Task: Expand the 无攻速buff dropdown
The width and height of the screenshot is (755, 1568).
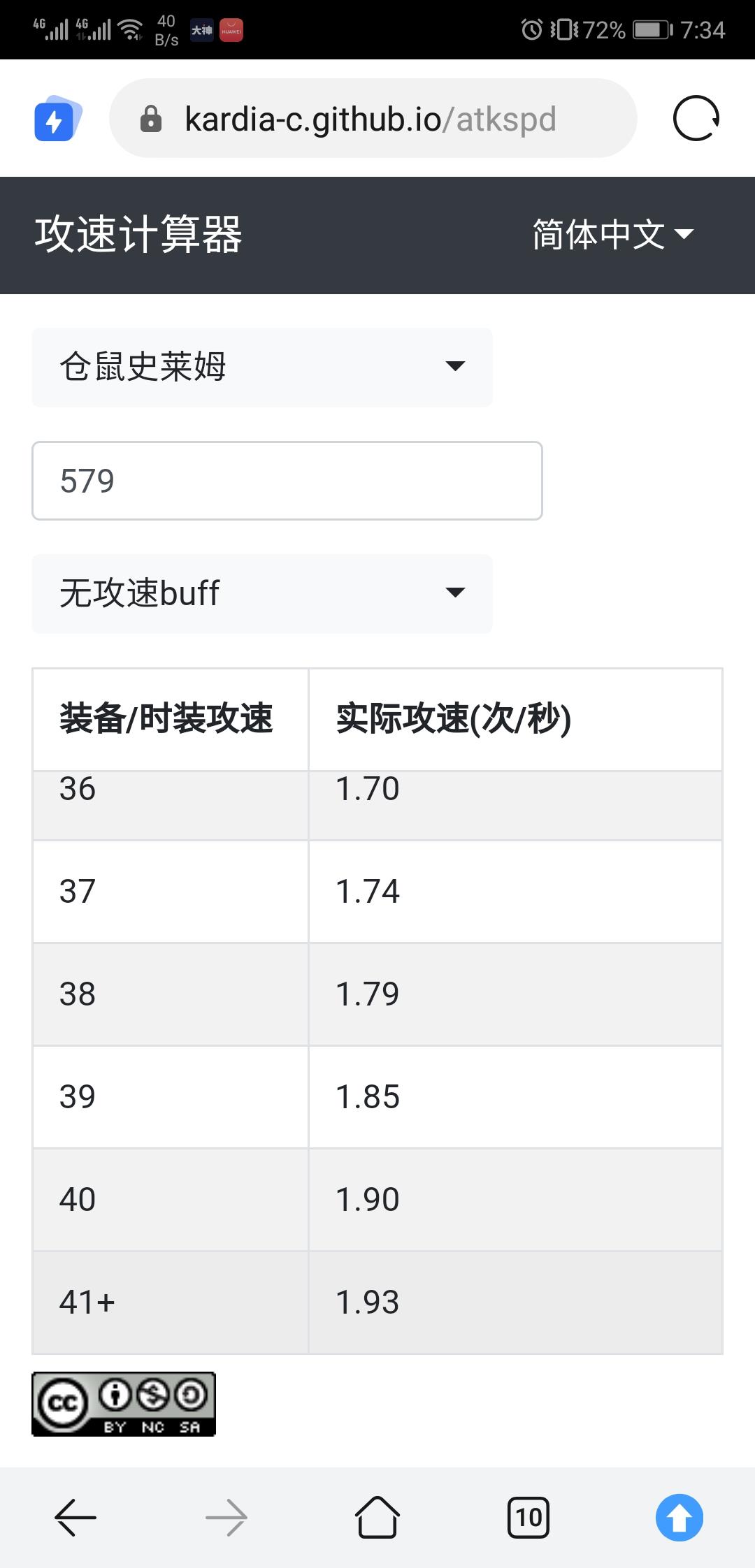Action: click(x=262, y=593)
